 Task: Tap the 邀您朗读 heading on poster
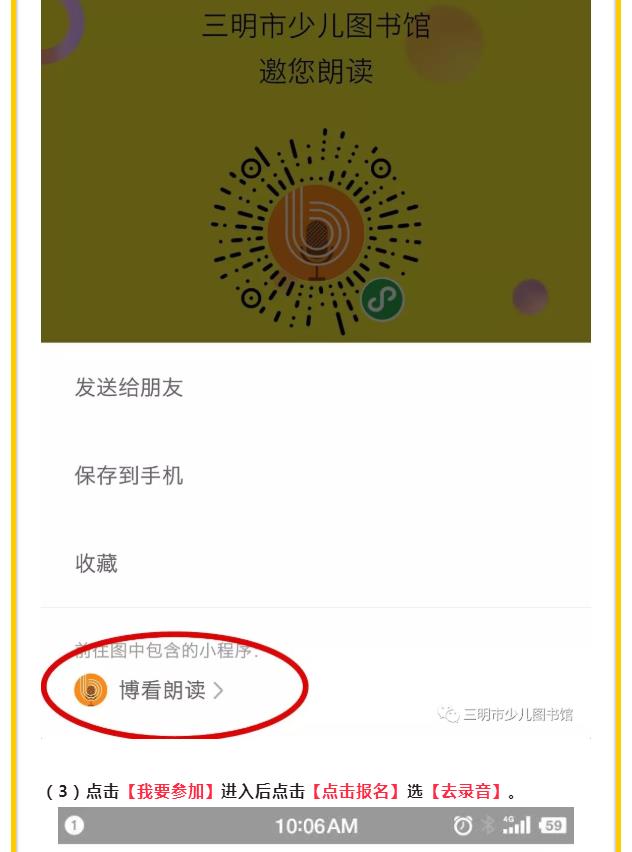[316, 71]
